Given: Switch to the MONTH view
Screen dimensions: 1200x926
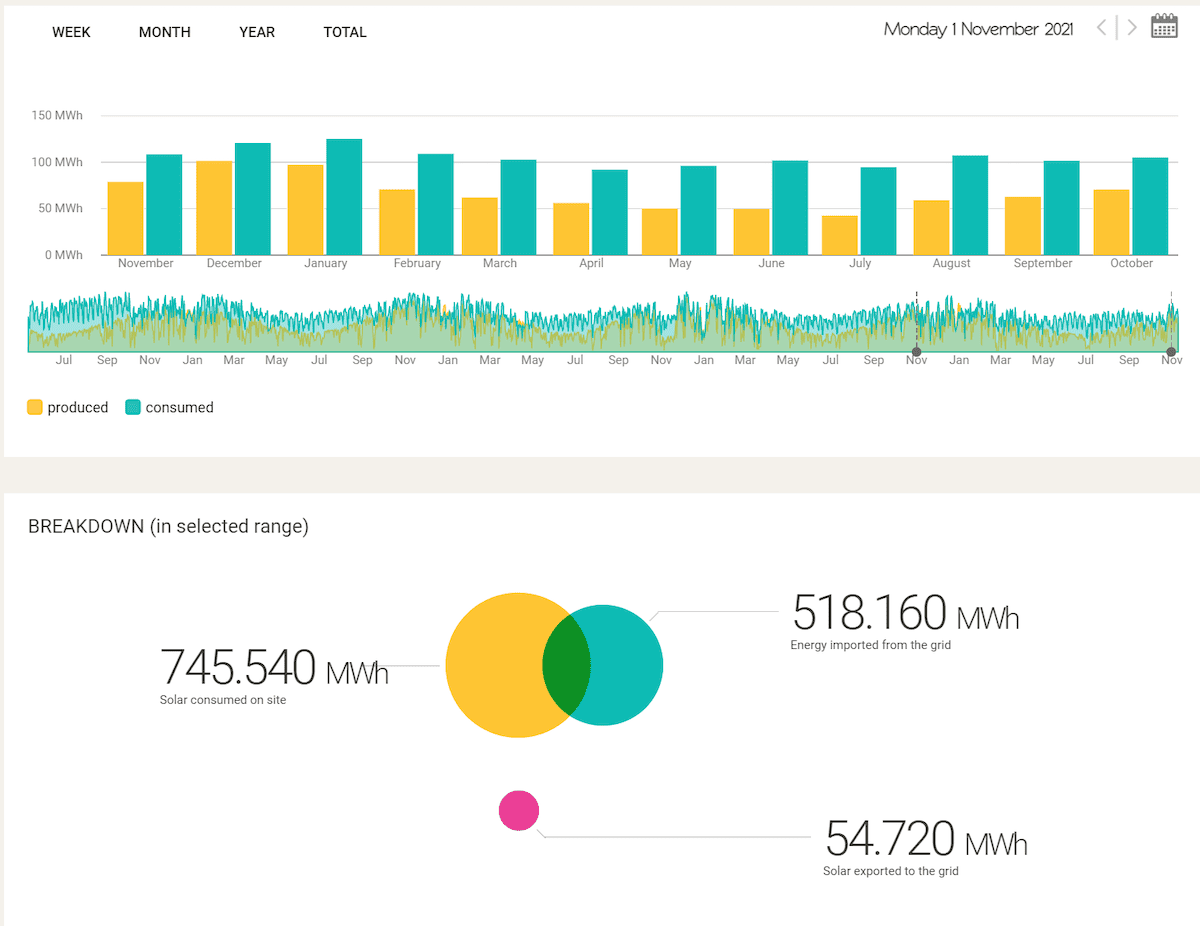Looking at the screenshot, I should click(x=165, y=32).
